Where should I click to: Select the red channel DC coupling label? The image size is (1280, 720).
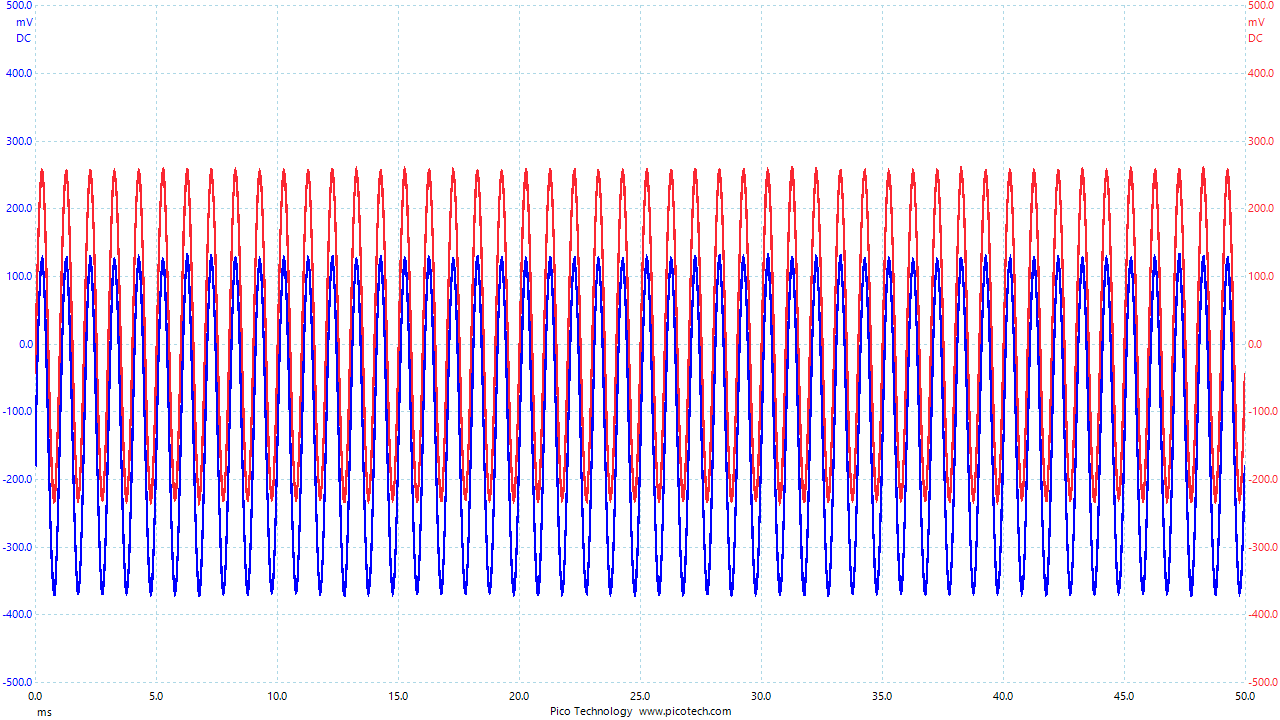[1256, 38]
